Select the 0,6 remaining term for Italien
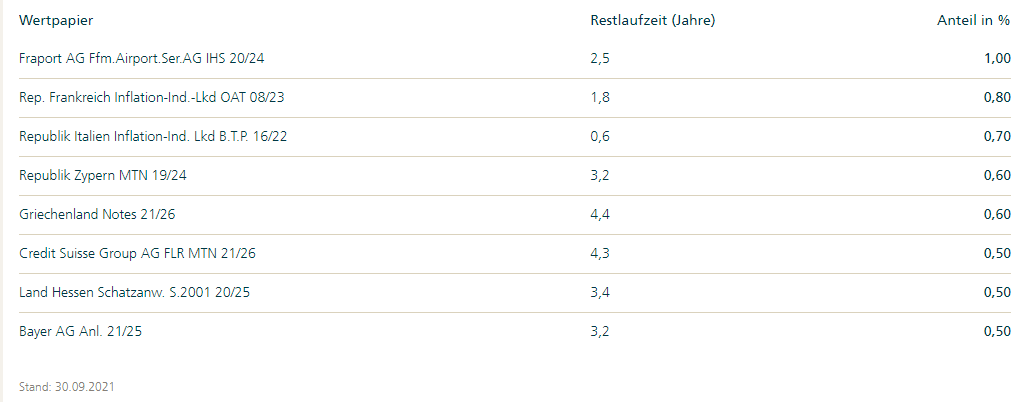Screen dimensions: 1022x402 [x=600, y=137]
